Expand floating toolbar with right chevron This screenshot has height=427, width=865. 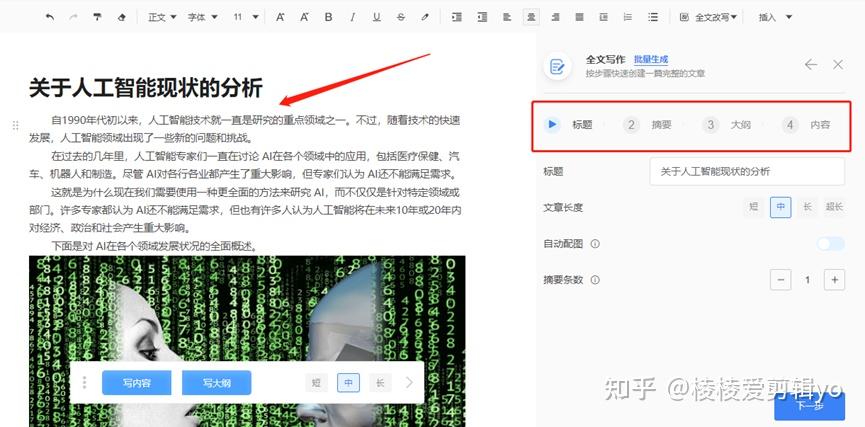click(409, 382)
